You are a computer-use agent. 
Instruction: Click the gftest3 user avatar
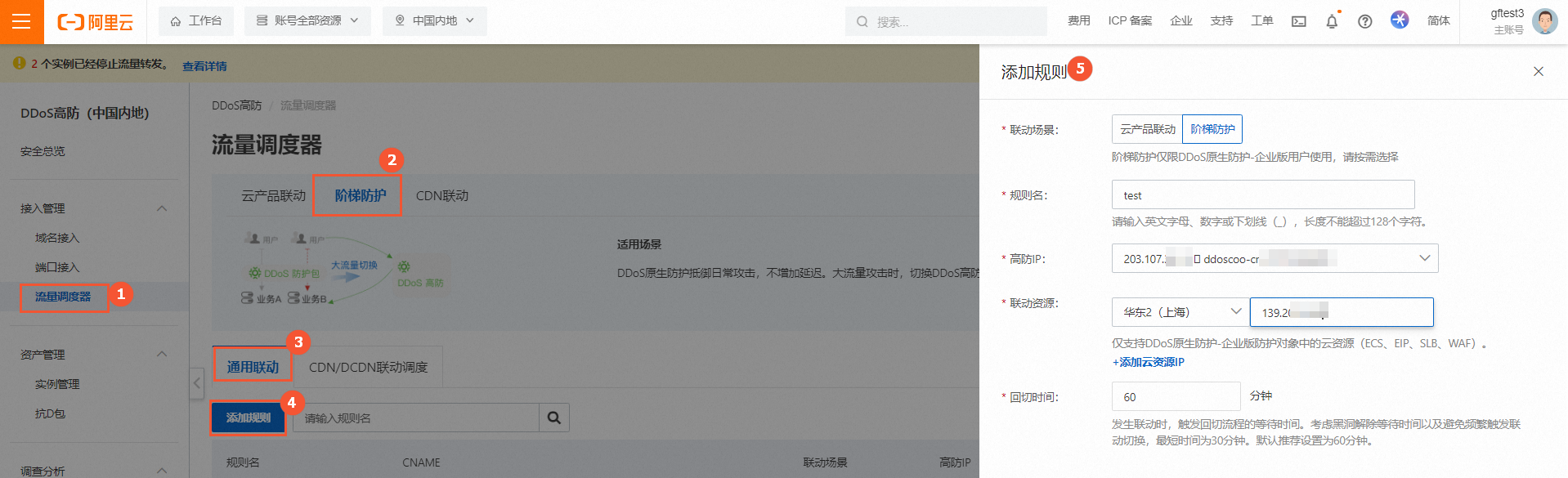pyautogui.click(x=1544, y=21)
